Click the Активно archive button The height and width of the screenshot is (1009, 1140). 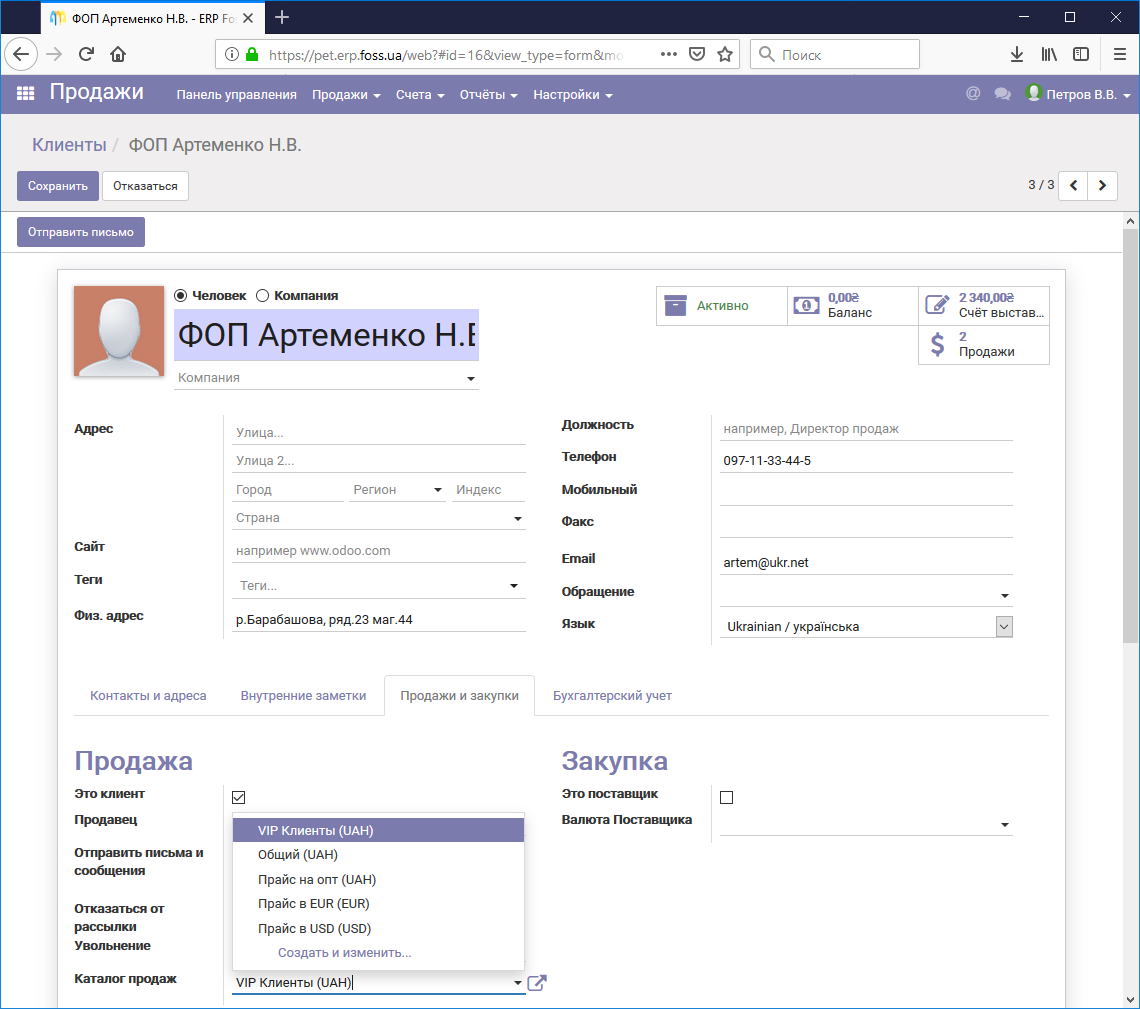[x=722, y=306]
